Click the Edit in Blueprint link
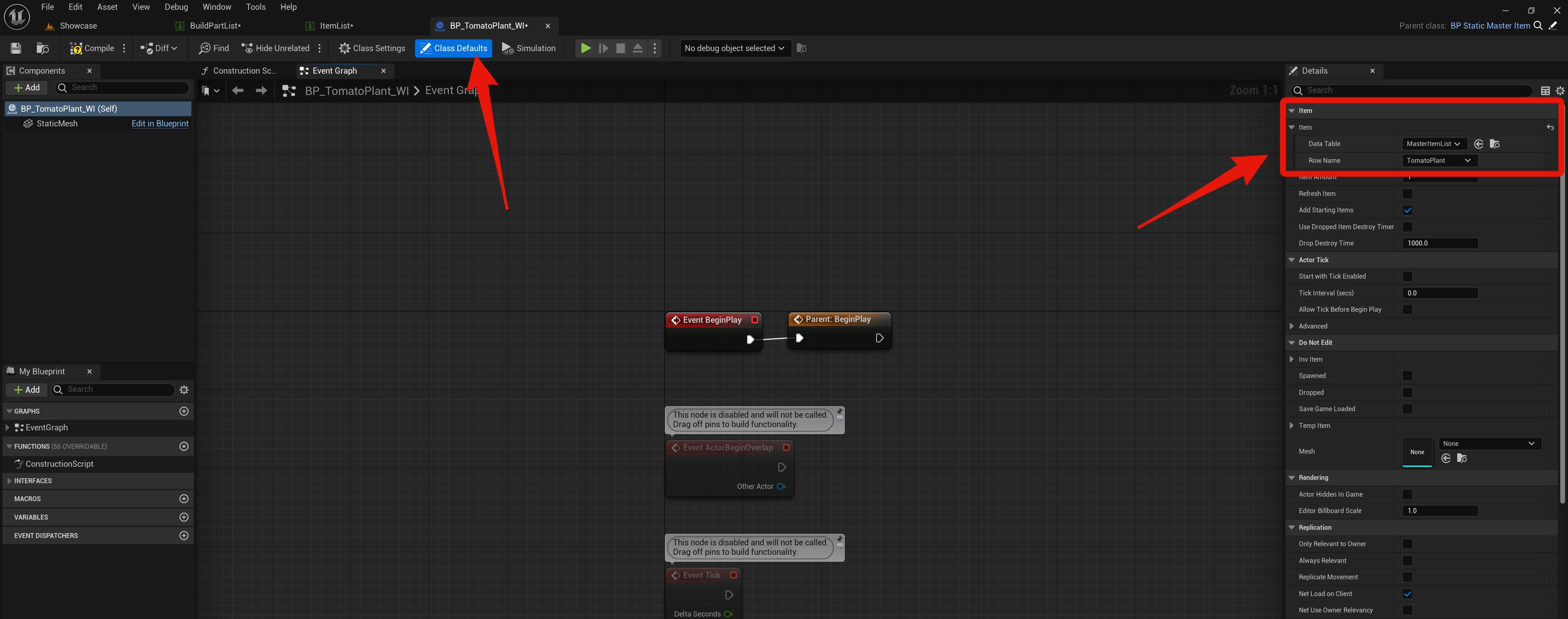 pyautogui.click(x=159, y=124)
